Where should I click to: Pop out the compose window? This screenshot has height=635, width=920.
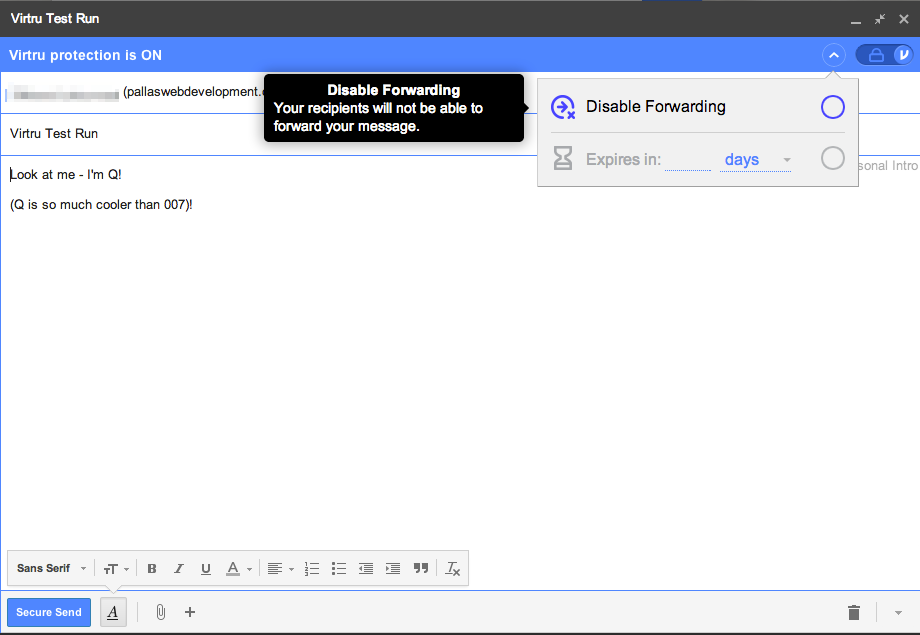(x=880, y=19)
